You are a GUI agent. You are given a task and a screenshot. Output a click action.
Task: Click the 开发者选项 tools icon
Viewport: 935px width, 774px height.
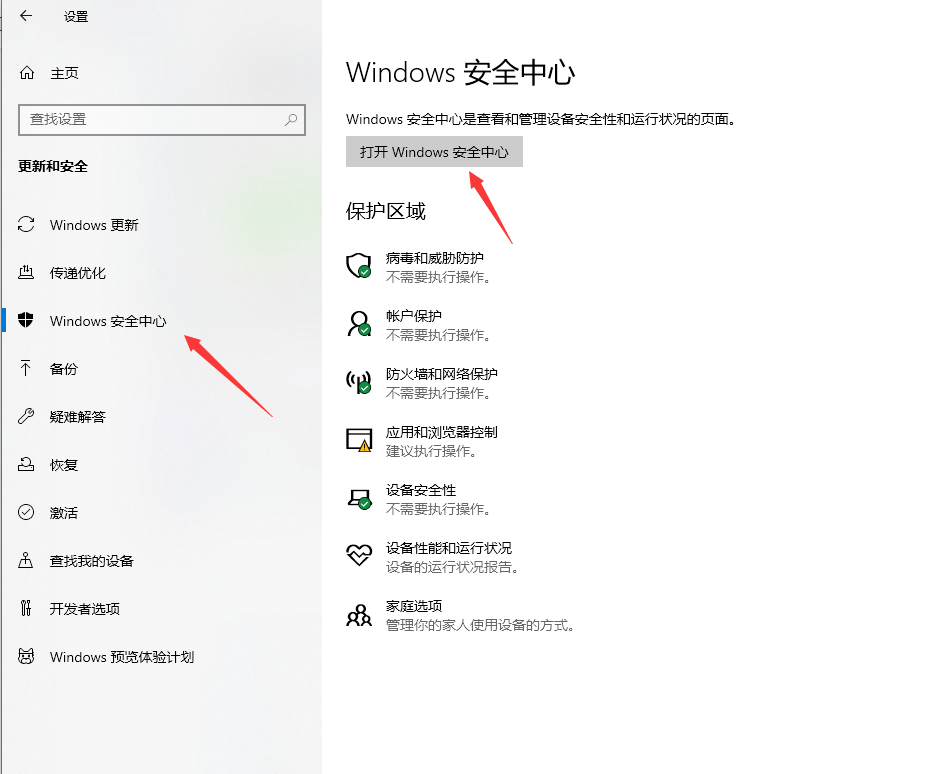point(26,608)
